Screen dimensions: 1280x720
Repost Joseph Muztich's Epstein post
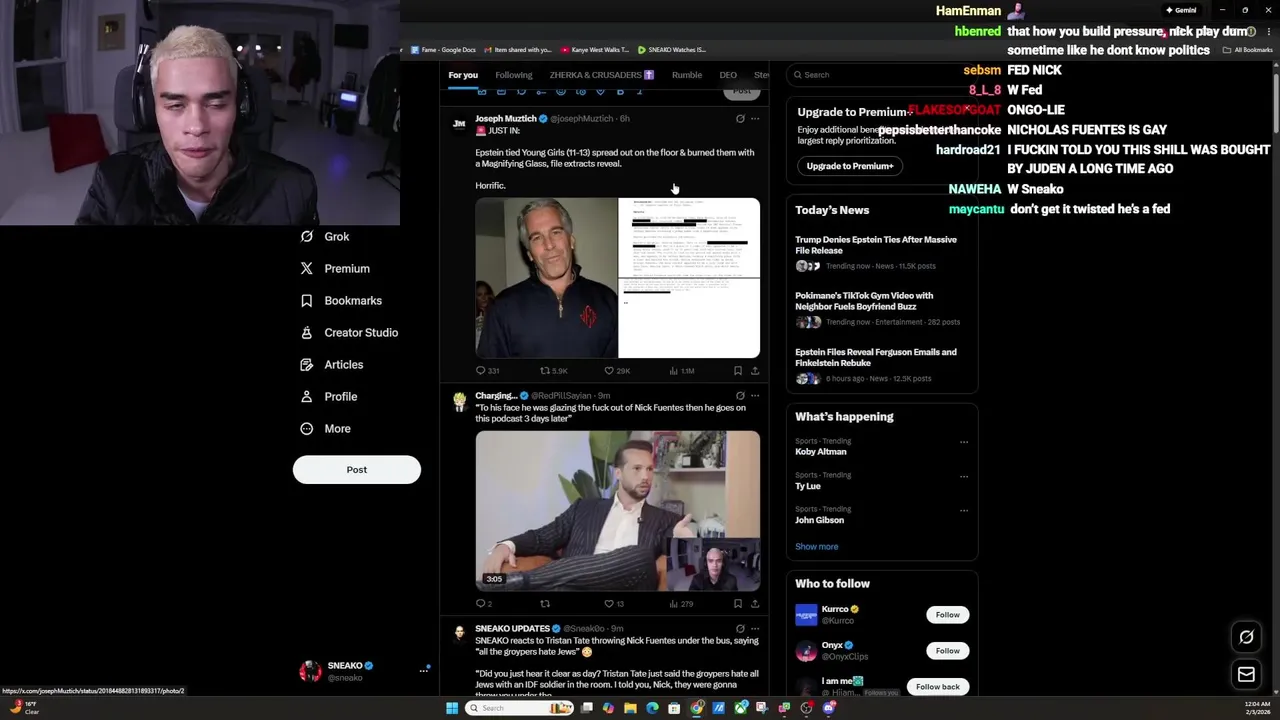[x=553, y=371]
